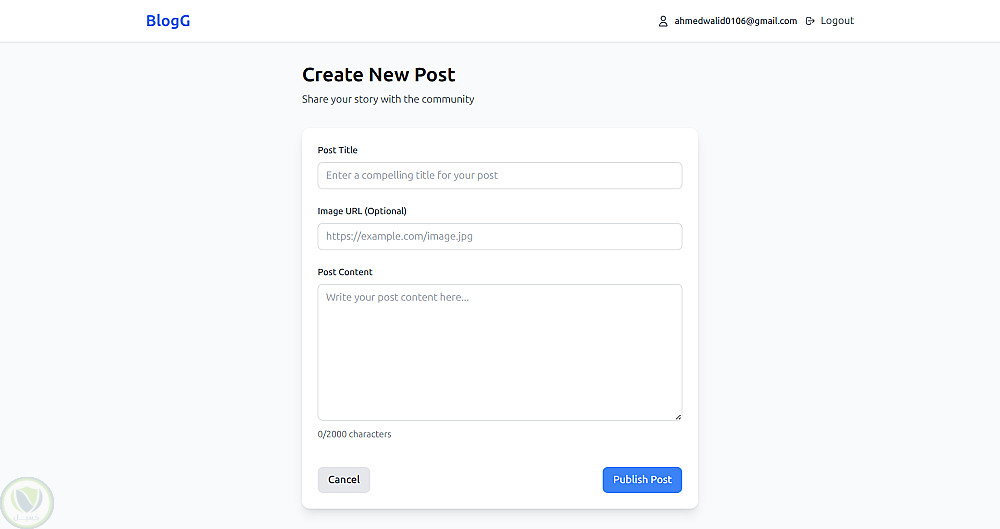Screen dimensions: 1000x529
Task: Click the Post Content label
Action: tap(345, 272)
